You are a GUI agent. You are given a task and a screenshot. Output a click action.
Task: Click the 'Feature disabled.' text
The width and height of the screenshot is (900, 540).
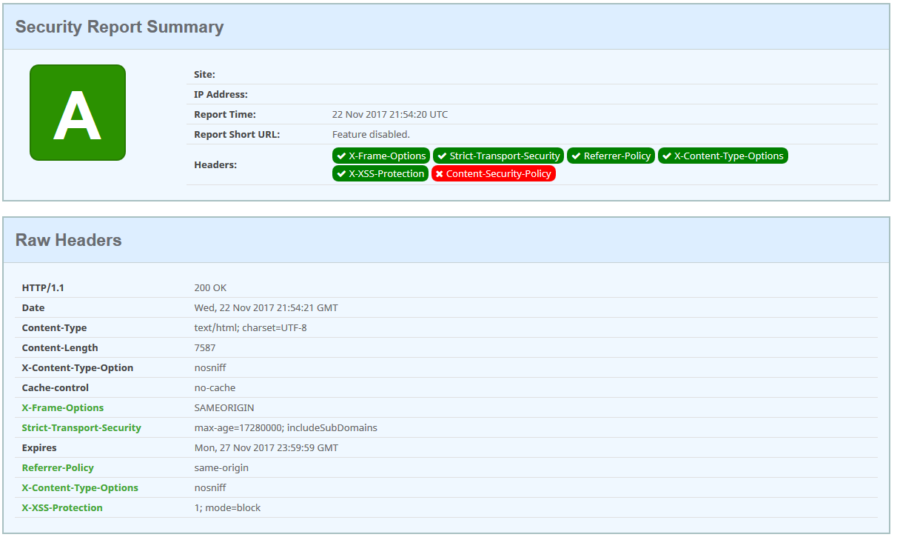371,134
